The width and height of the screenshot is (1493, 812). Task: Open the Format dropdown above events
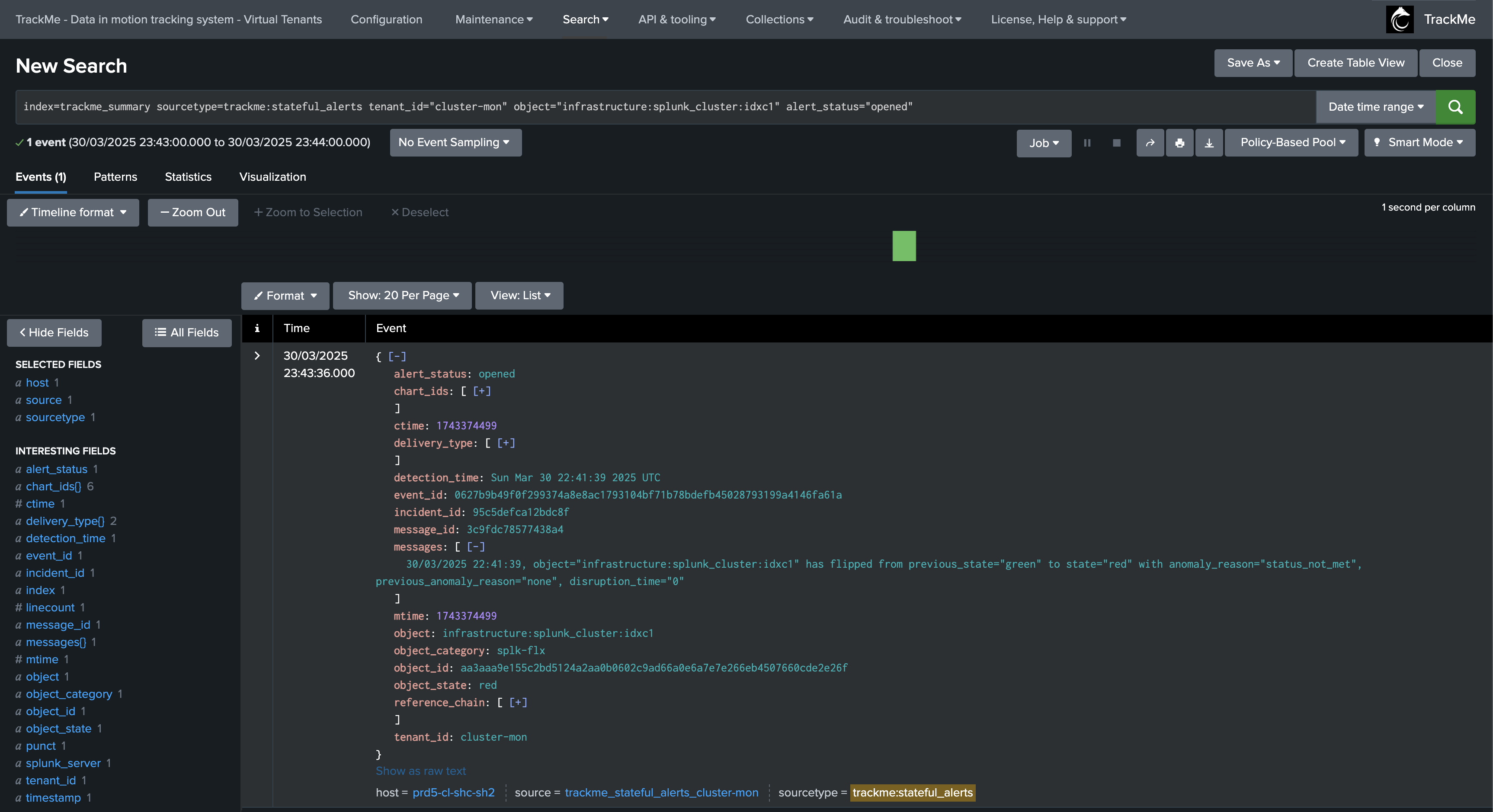tap(285, 296)
